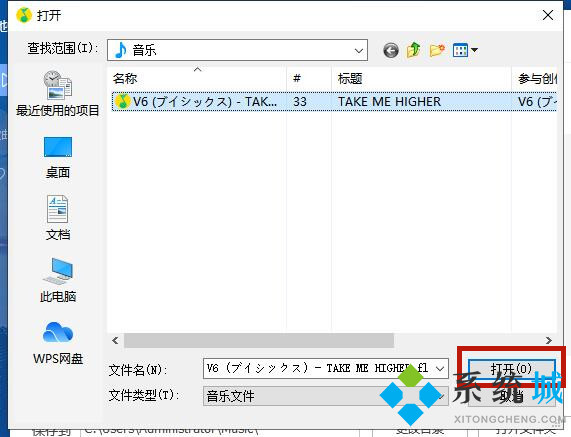Expand the 查找范围 folder dropdown

click(x=359, y=50)
